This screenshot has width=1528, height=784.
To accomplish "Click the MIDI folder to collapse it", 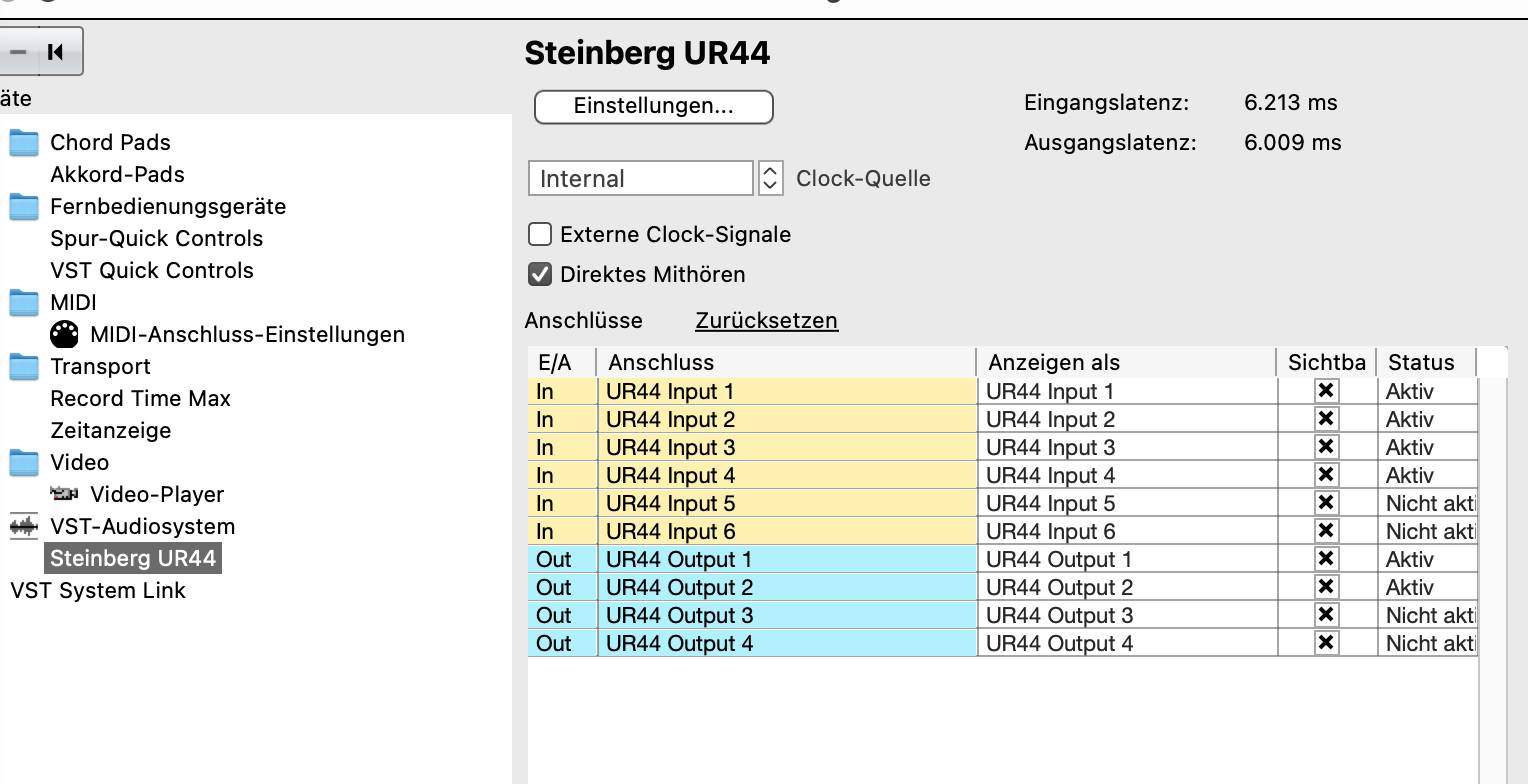I will coord(24,303).
